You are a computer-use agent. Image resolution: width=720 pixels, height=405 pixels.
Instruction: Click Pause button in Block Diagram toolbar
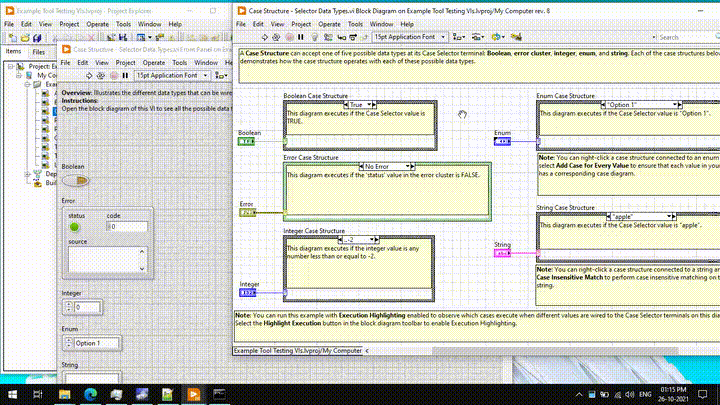click(301, 37)
